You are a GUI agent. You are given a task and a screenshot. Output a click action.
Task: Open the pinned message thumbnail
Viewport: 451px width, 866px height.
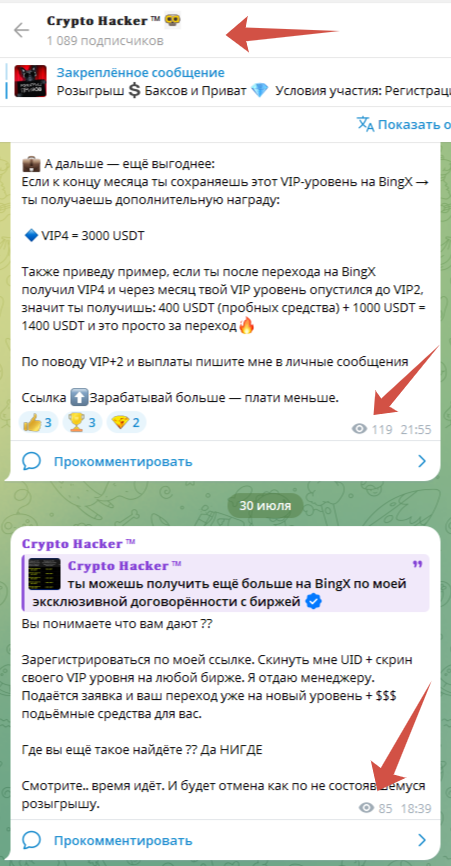coord(30,81)
